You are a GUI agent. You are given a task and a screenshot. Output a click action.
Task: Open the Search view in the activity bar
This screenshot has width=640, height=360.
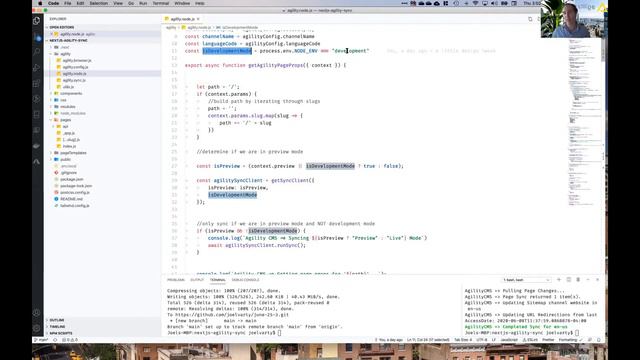point(37,52)
